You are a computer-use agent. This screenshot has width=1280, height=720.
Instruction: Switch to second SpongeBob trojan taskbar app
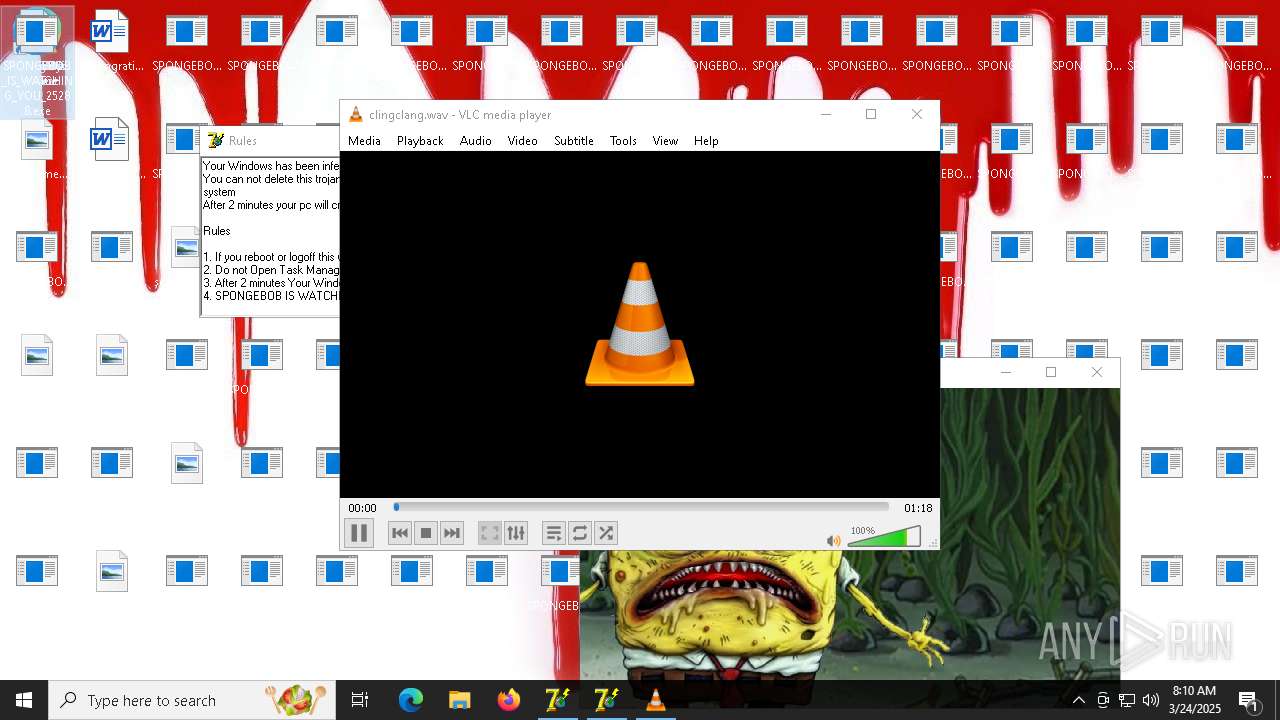(606, 700)
